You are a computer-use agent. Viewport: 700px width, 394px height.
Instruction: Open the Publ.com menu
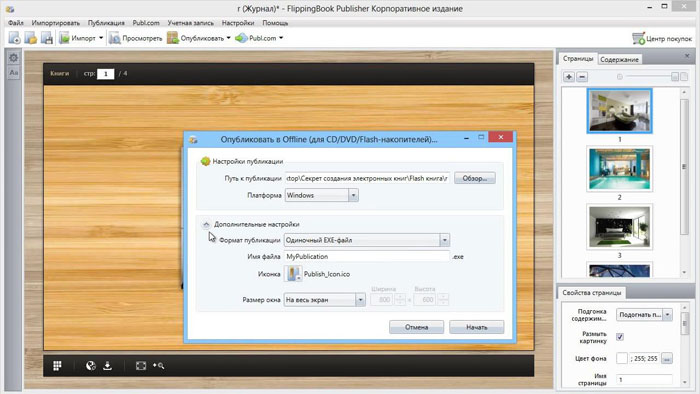(x=146, y=23)
